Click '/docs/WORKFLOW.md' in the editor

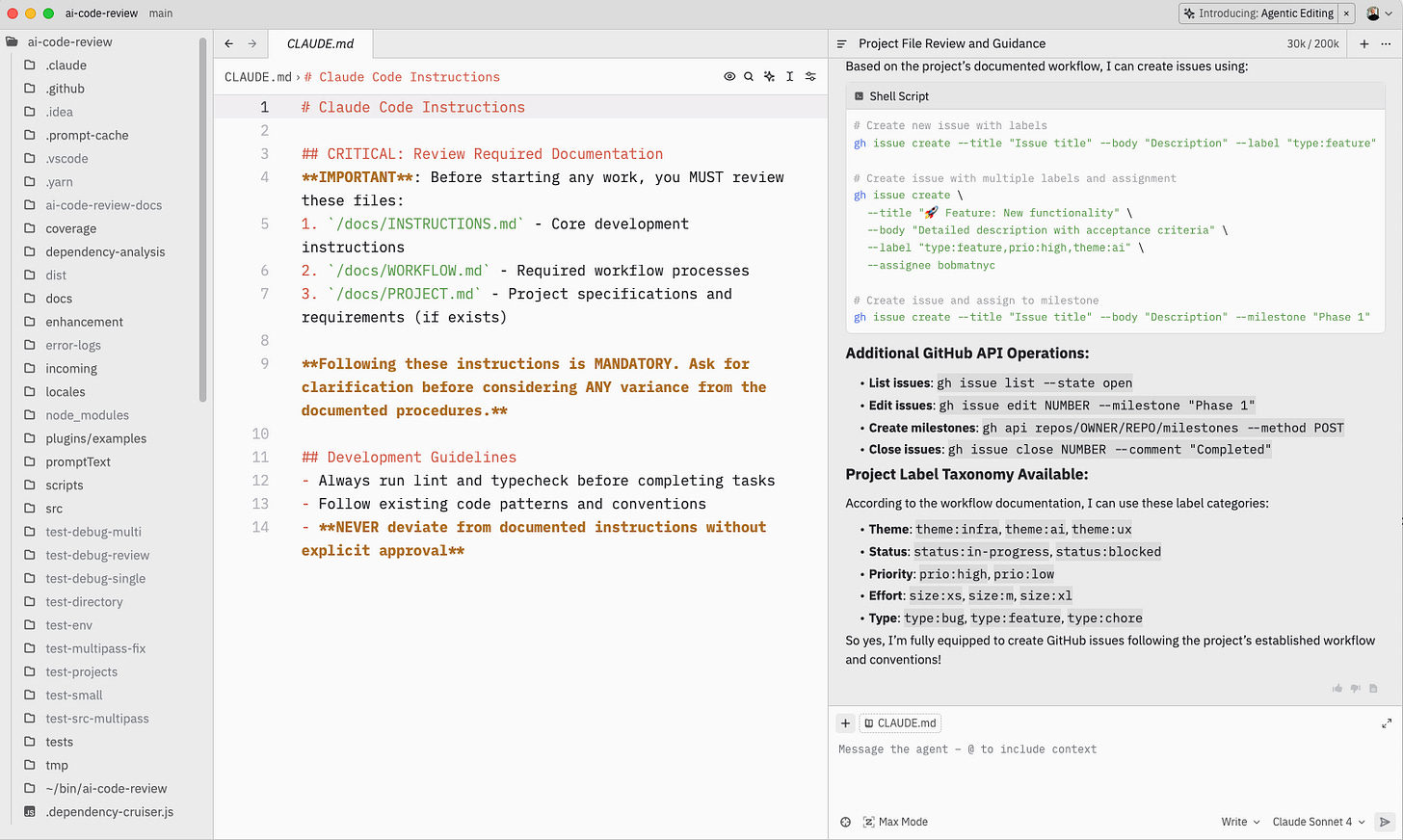click(410, 271)
